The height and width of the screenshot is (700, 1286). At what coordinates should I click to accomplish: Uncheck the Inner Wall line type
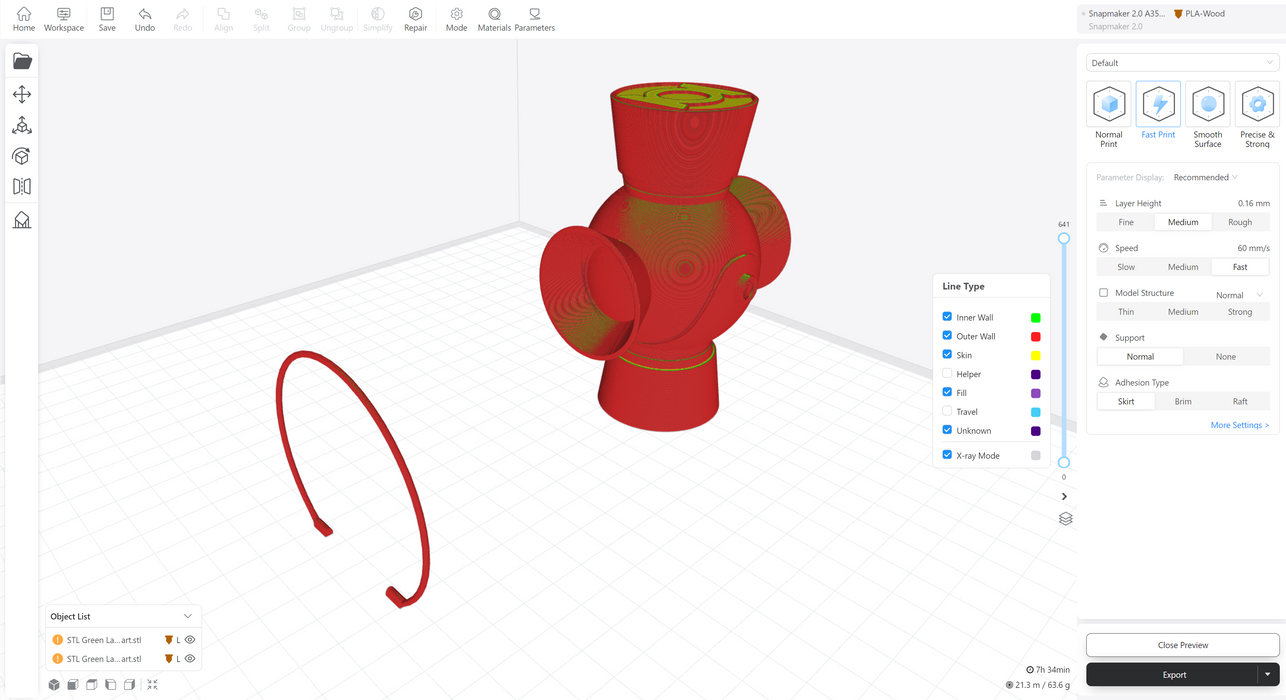947,317
